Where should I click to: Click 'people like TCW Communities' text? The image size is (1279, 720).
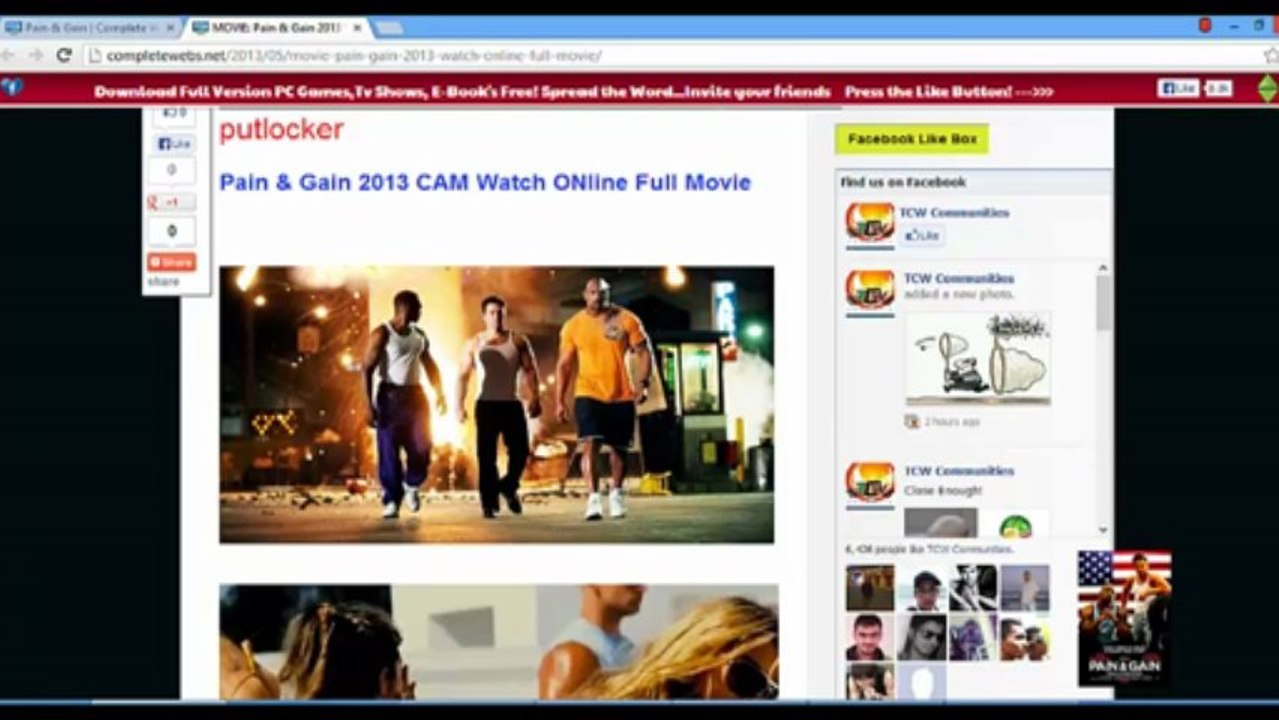tap(930, 549)
